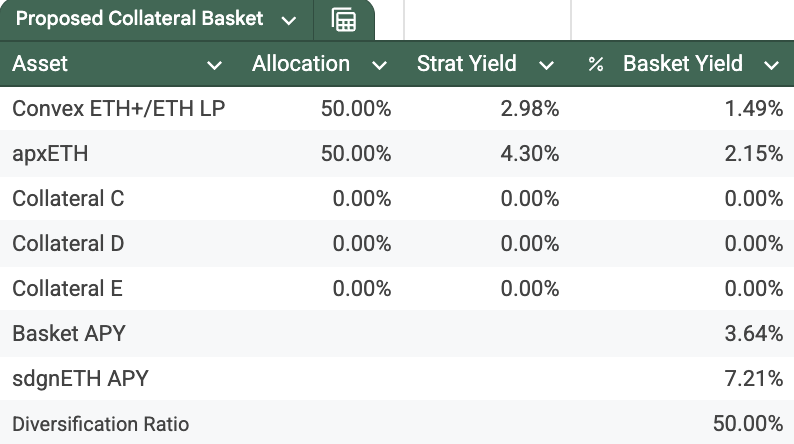The height and width of the screenshot is (444, 794).
Task: Click the 4.30% Strat Yield cell
Action: pyautogui.click(x=530, y=154)
